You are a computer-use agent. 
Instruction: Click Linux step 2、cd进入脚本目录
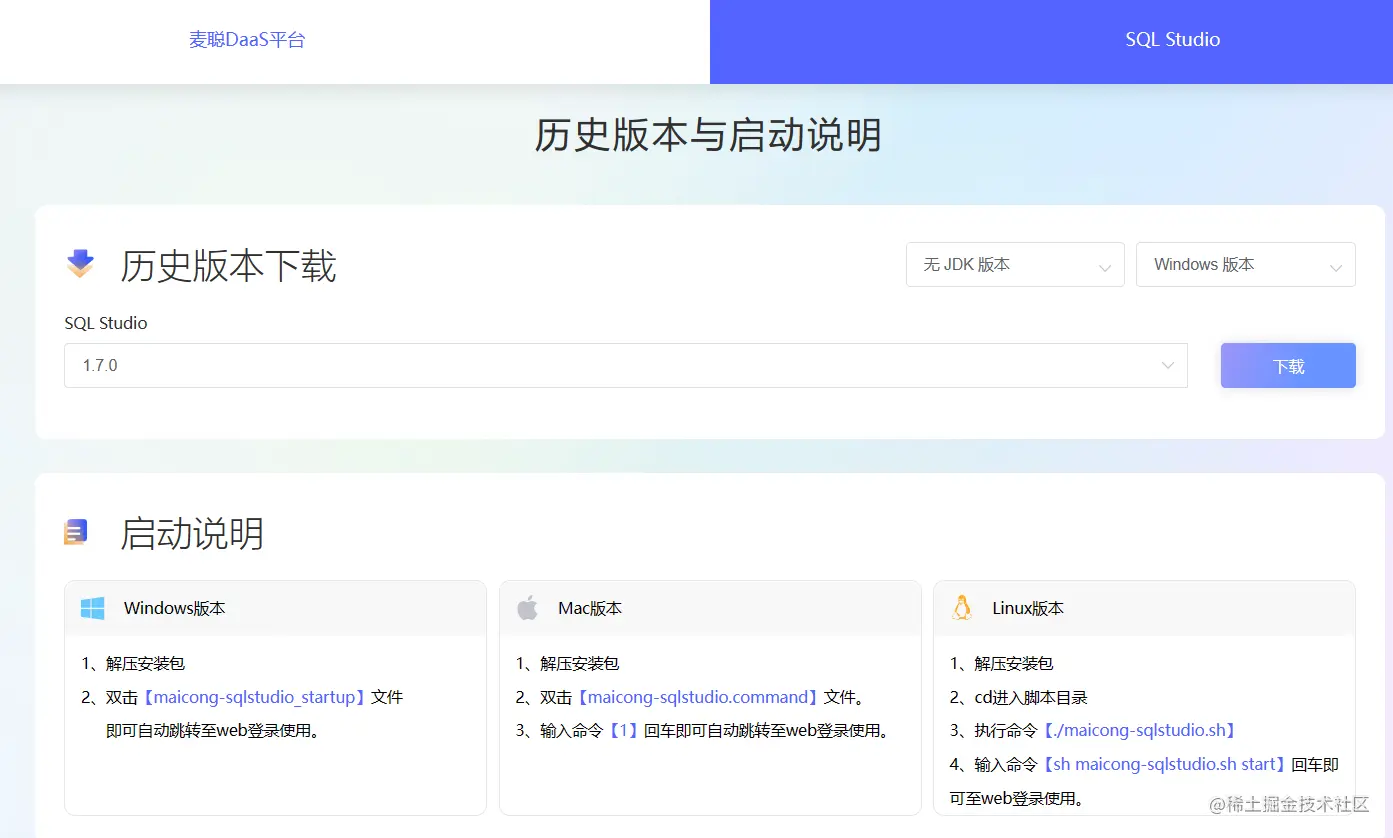pos(1018,698)
